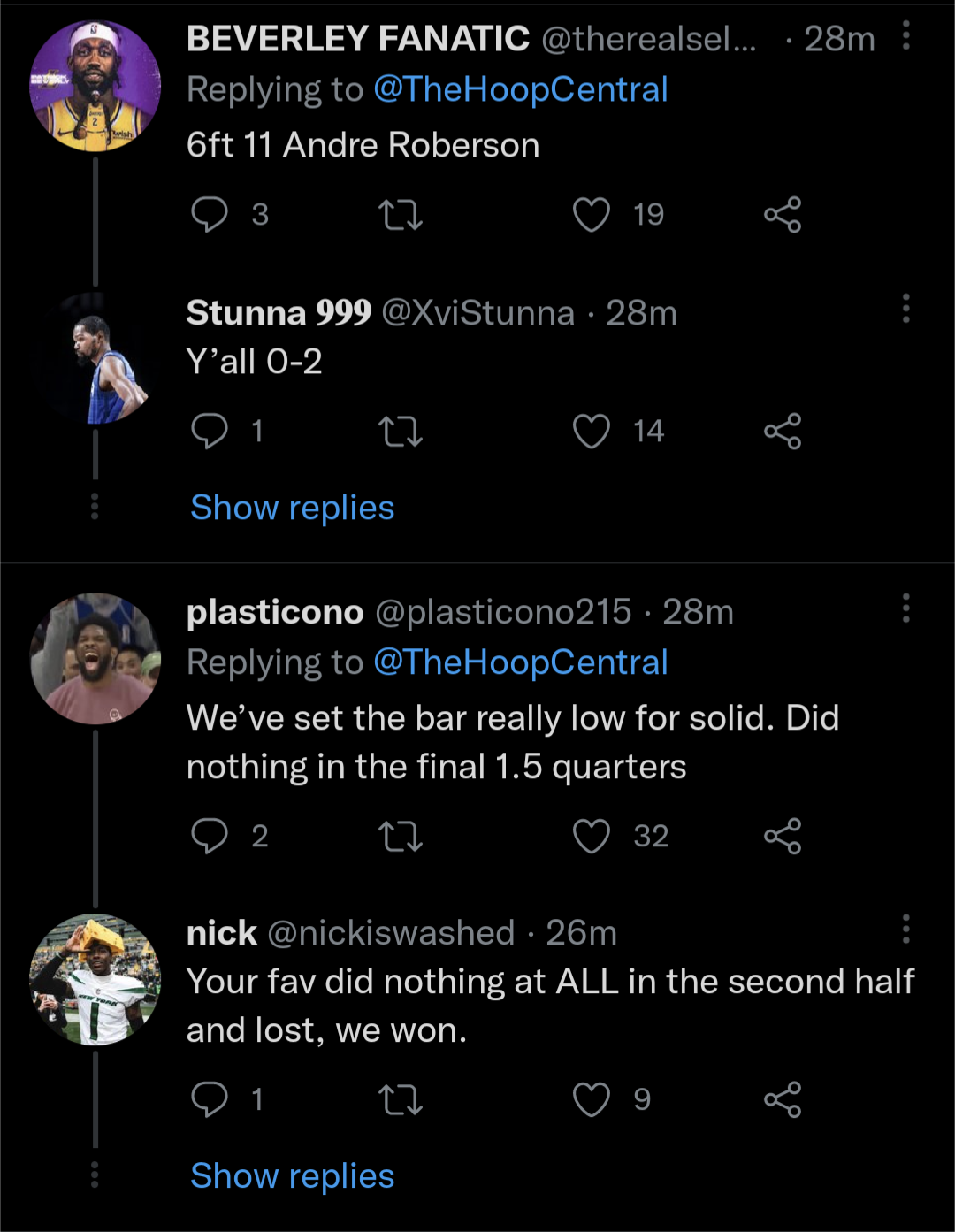
Task: View plasticono's profile avatar
Action: [x=95, y=659]
